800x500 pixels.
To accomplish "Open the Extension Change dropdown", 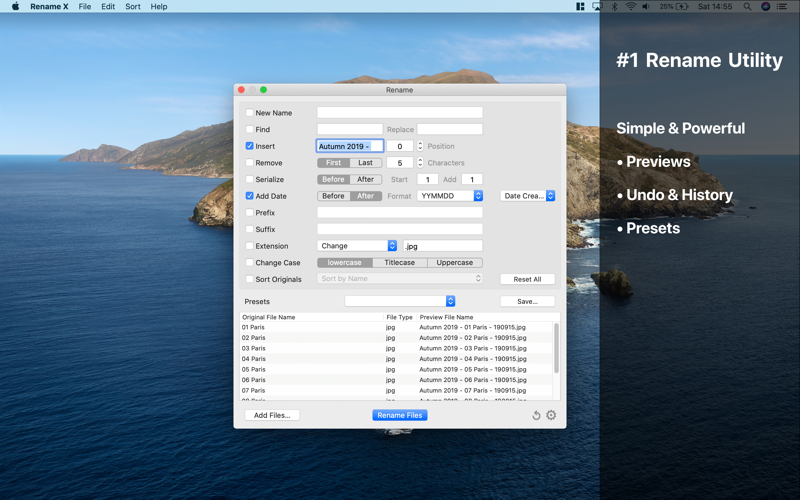I will pyautogui.click(x=357, y=246).
